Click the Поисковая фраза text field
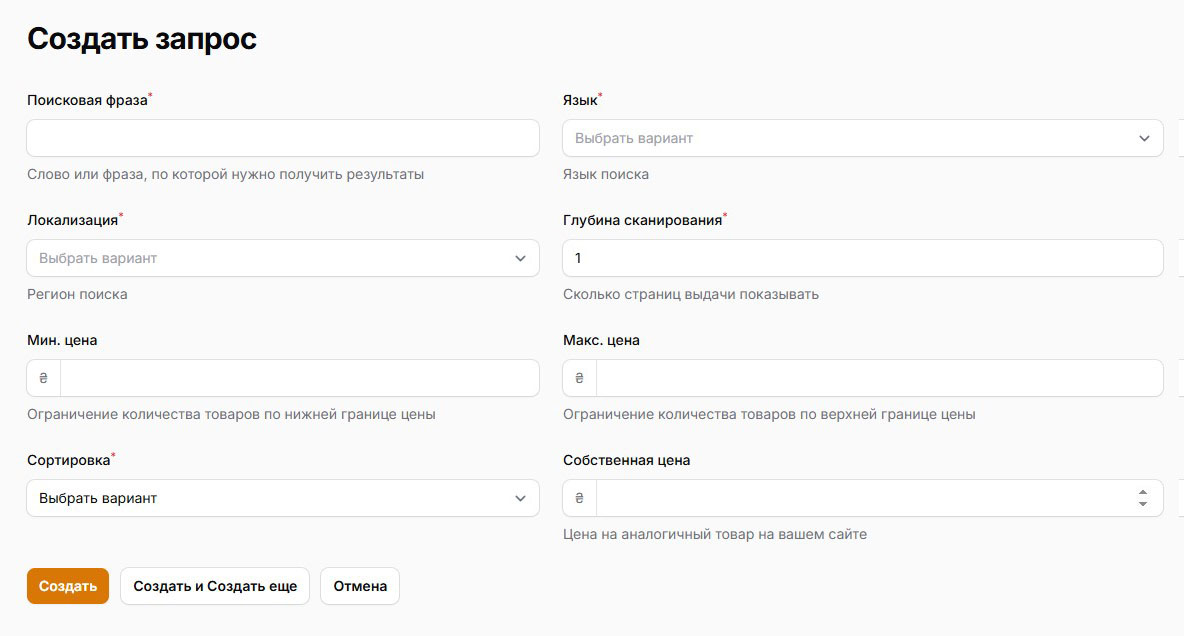The width and height of the screenshot is (1184, 636). pos(283,138)
